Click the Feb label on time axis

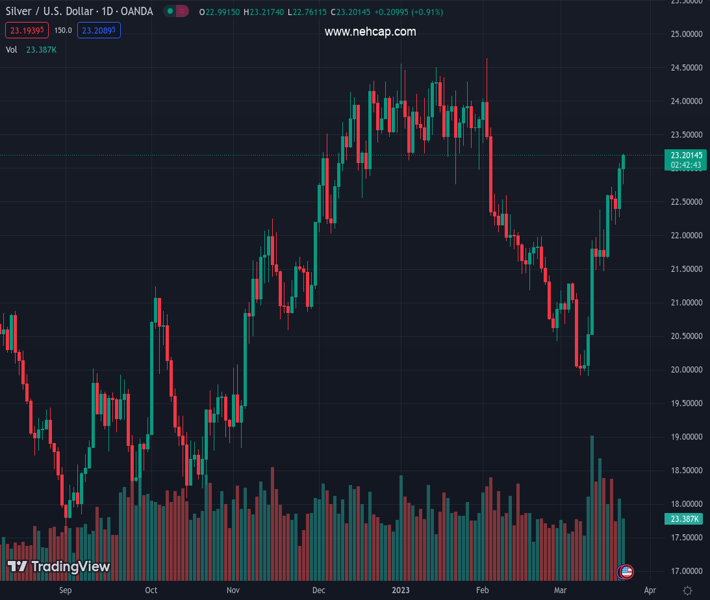coord(483,591)
